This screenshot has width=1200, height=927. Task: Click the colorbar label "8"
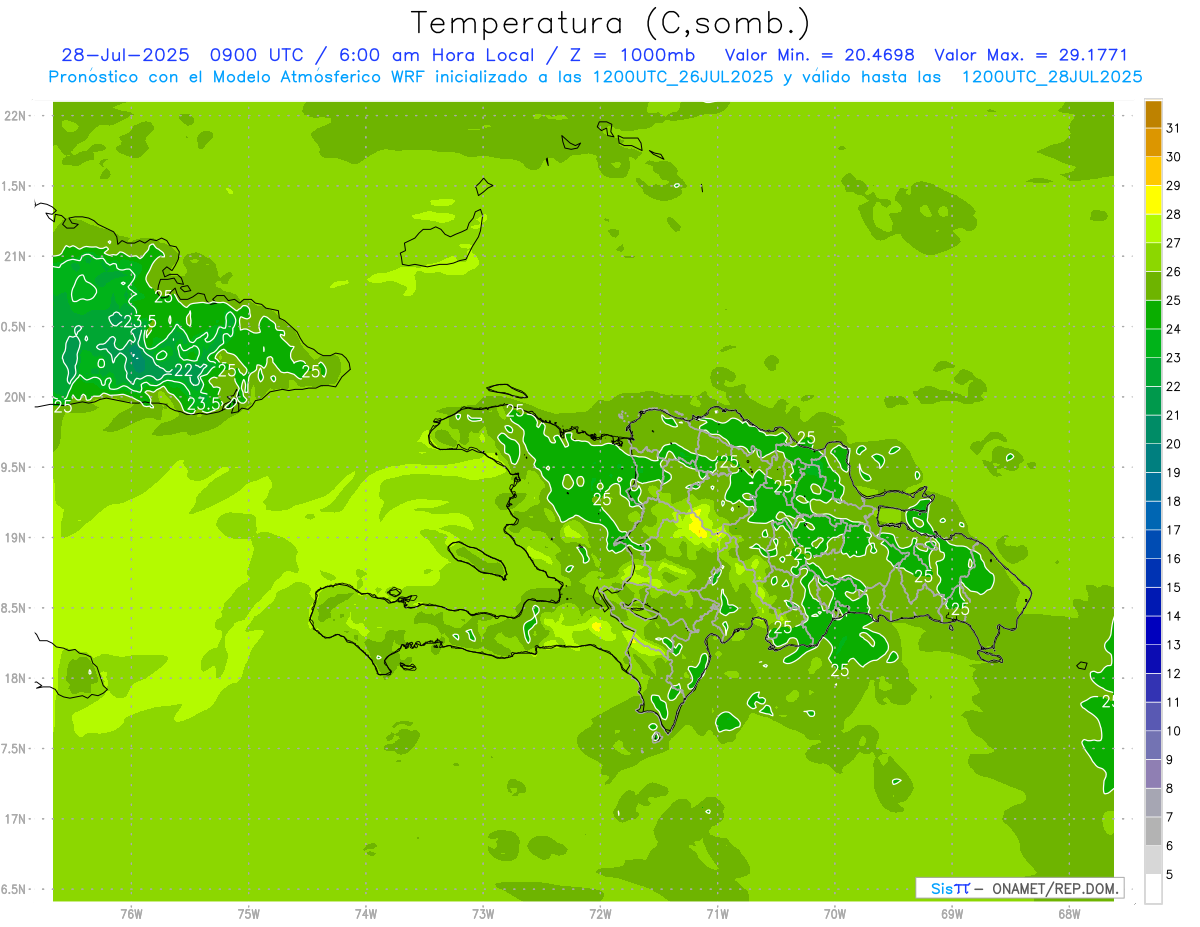1170,789
